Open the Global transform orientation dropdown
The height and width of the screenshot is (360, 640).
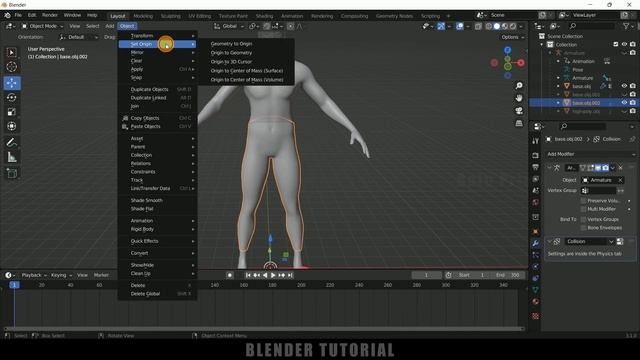(x=229, y=26)
